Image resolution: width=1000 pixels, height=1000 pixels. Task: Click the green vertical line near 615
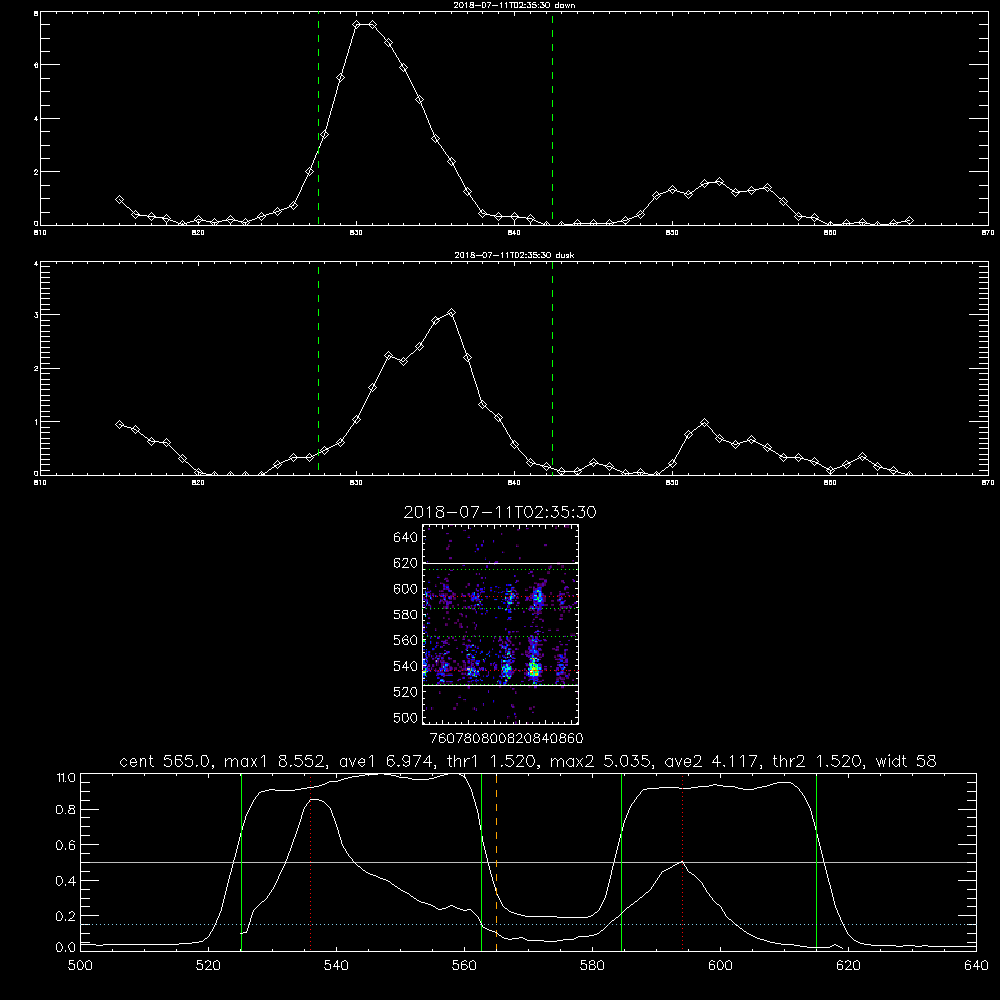[816, 862]
